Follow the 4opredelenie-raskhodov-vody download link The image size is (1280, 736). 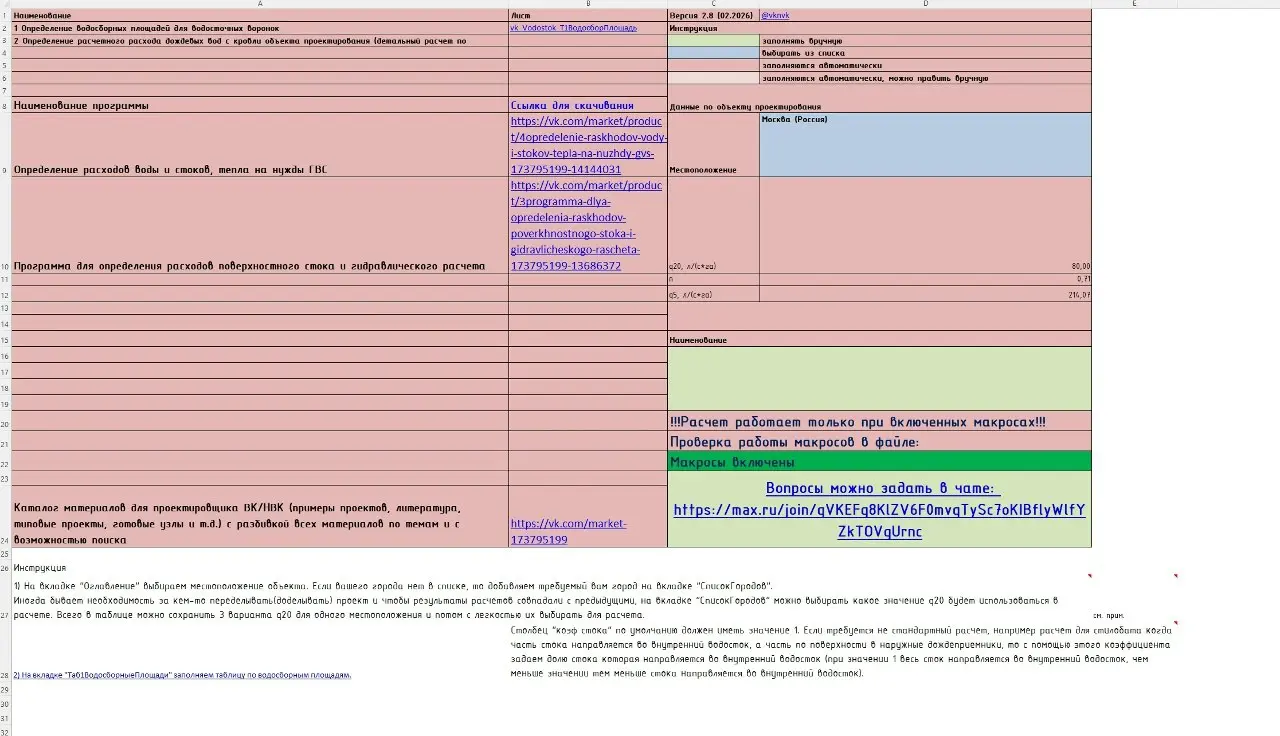tap(586, 145)
